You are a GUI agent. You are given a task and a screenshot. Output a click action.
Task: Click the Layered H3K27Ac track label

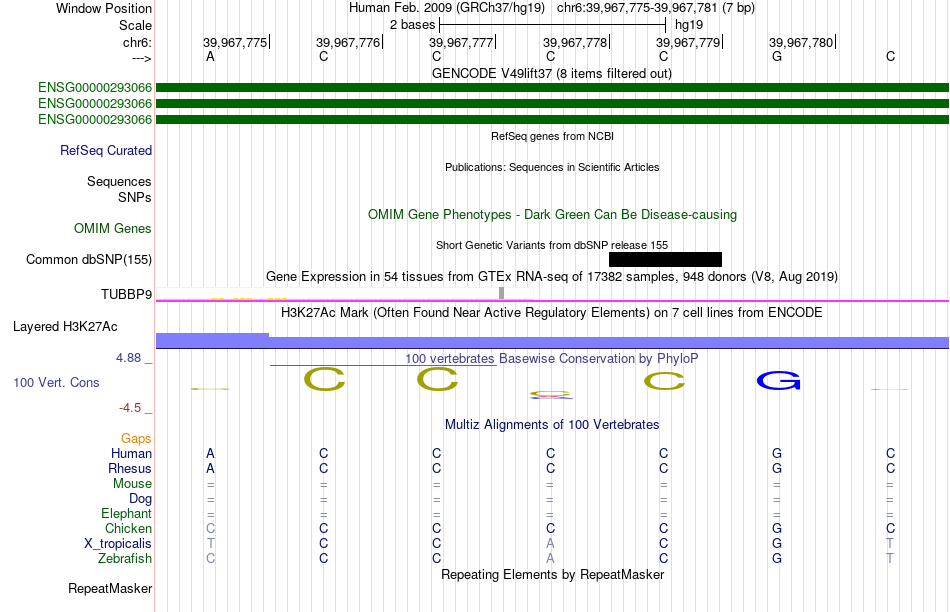click(x=65, y=327)
